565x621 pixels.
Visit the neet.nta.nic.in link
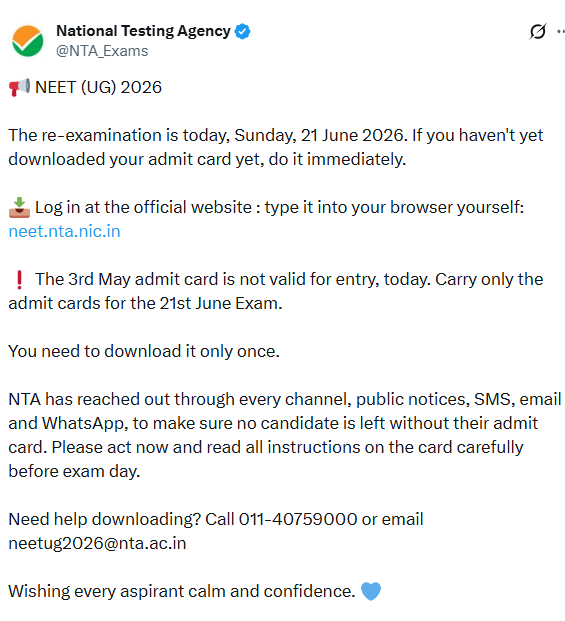pos(65,231)
